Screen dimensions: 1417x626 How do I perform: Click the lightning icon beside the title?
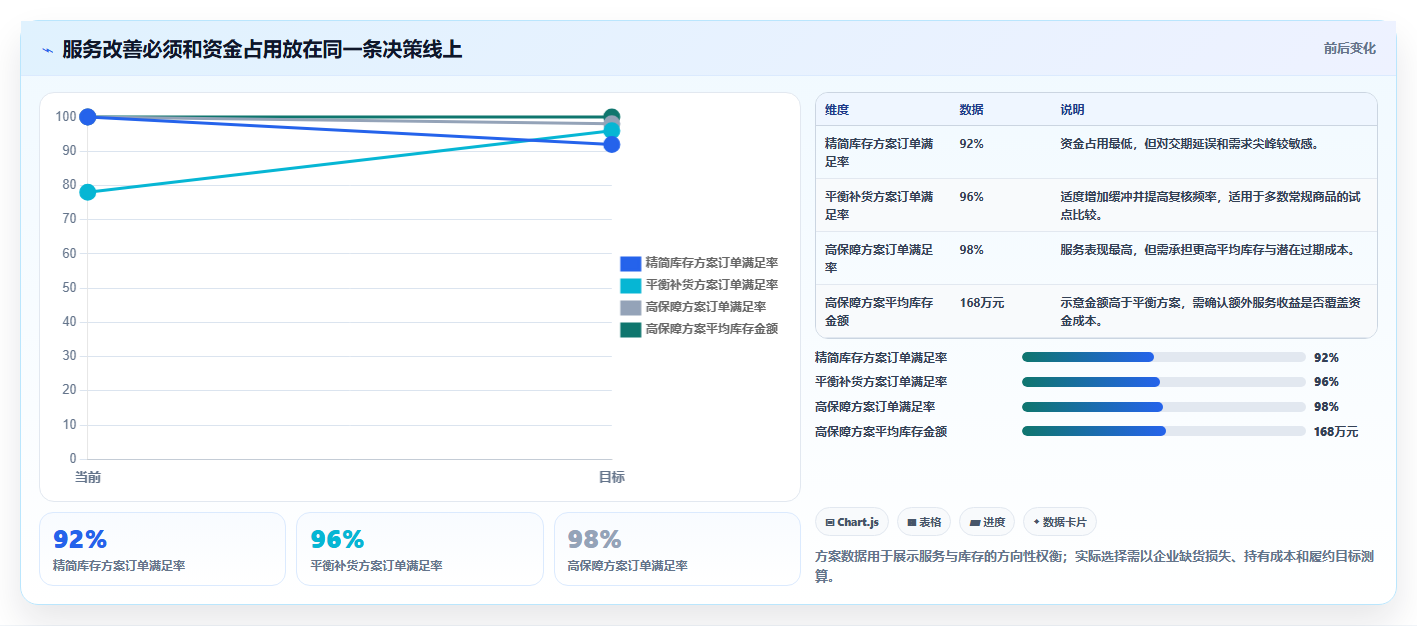pos(48,50)
